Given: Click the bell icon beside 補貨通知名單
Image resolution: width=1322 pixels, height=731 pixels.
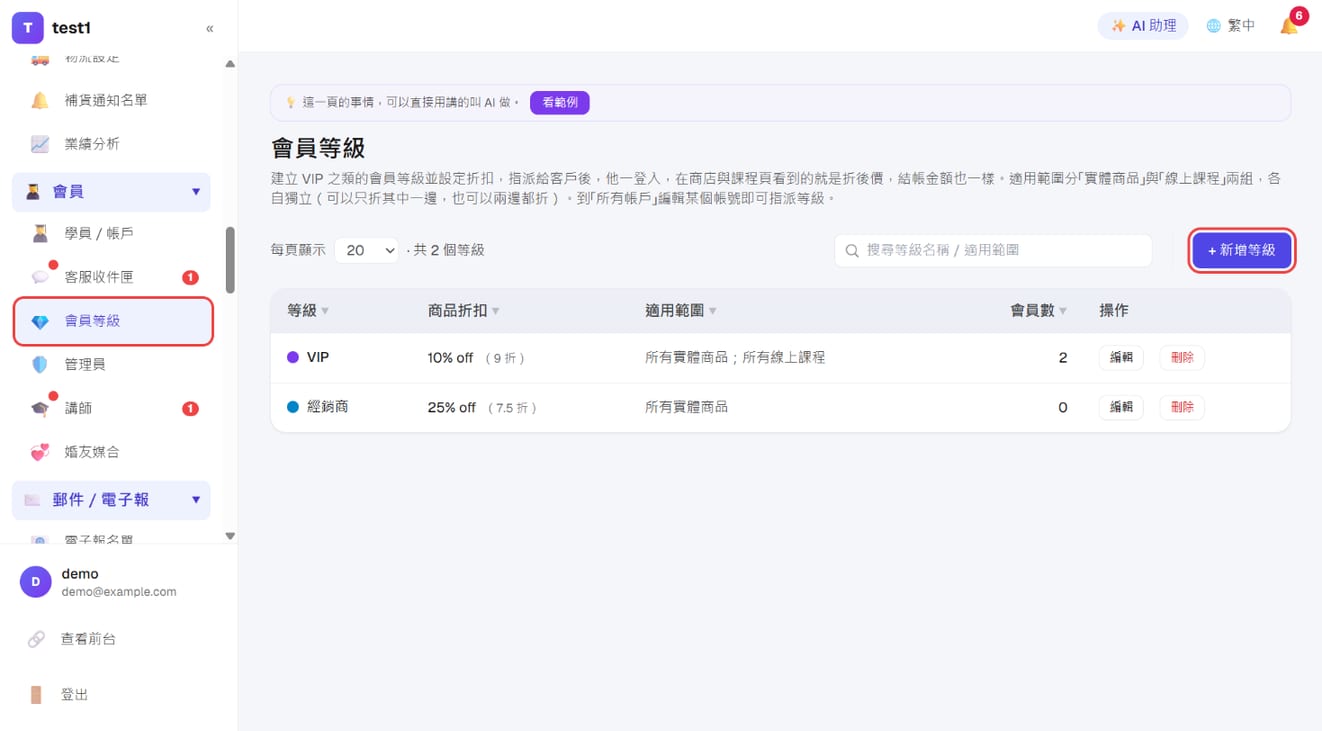Looking at the screenshot, I should click(x=40, y=100).
